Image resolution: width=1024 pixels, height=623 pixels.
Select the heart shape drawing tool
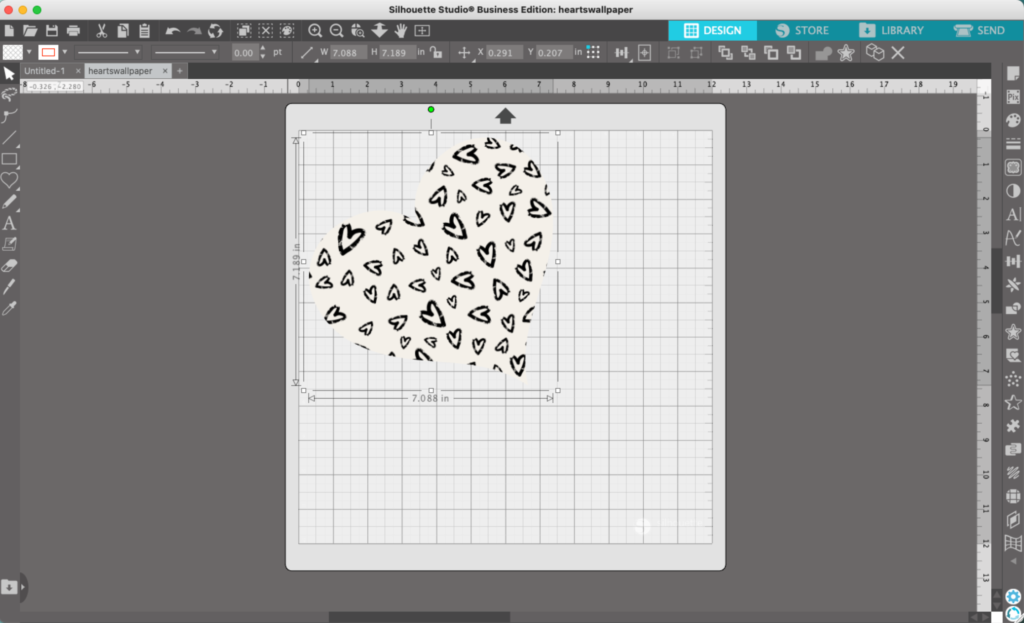point(9,180)
